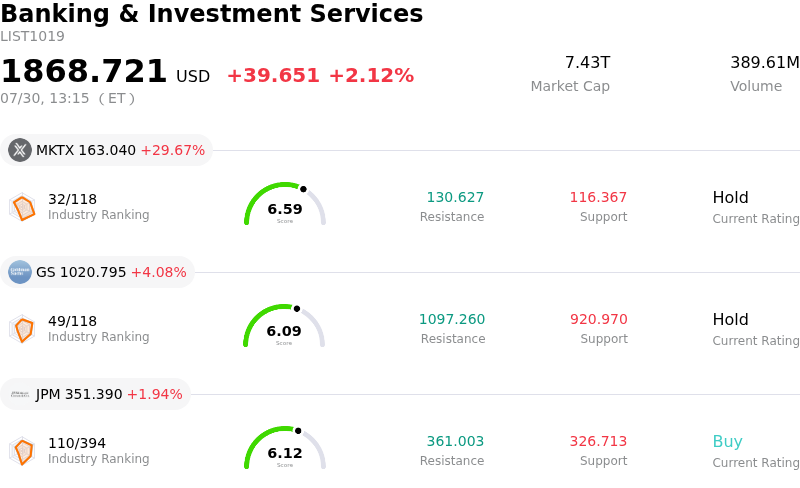Click the 389.61M Volume figure
800x488 pixels.
pyautogui.click(x=764, y=62)
